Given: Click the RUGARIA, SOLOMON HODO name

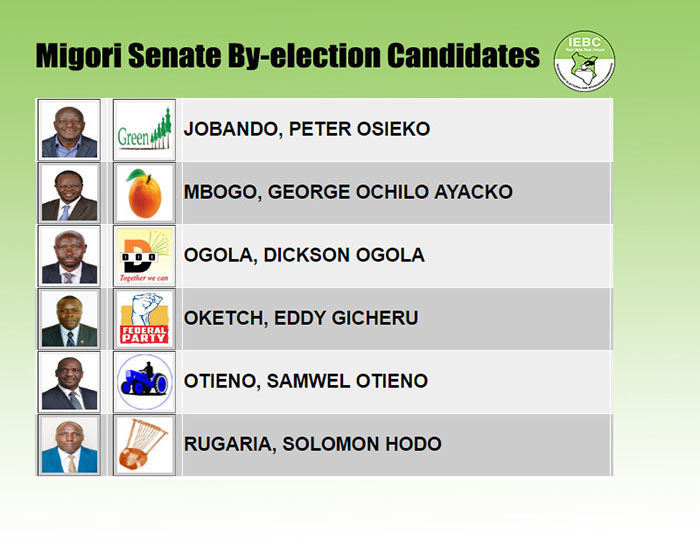Looking at the screenshot, I should pos(312,444).
